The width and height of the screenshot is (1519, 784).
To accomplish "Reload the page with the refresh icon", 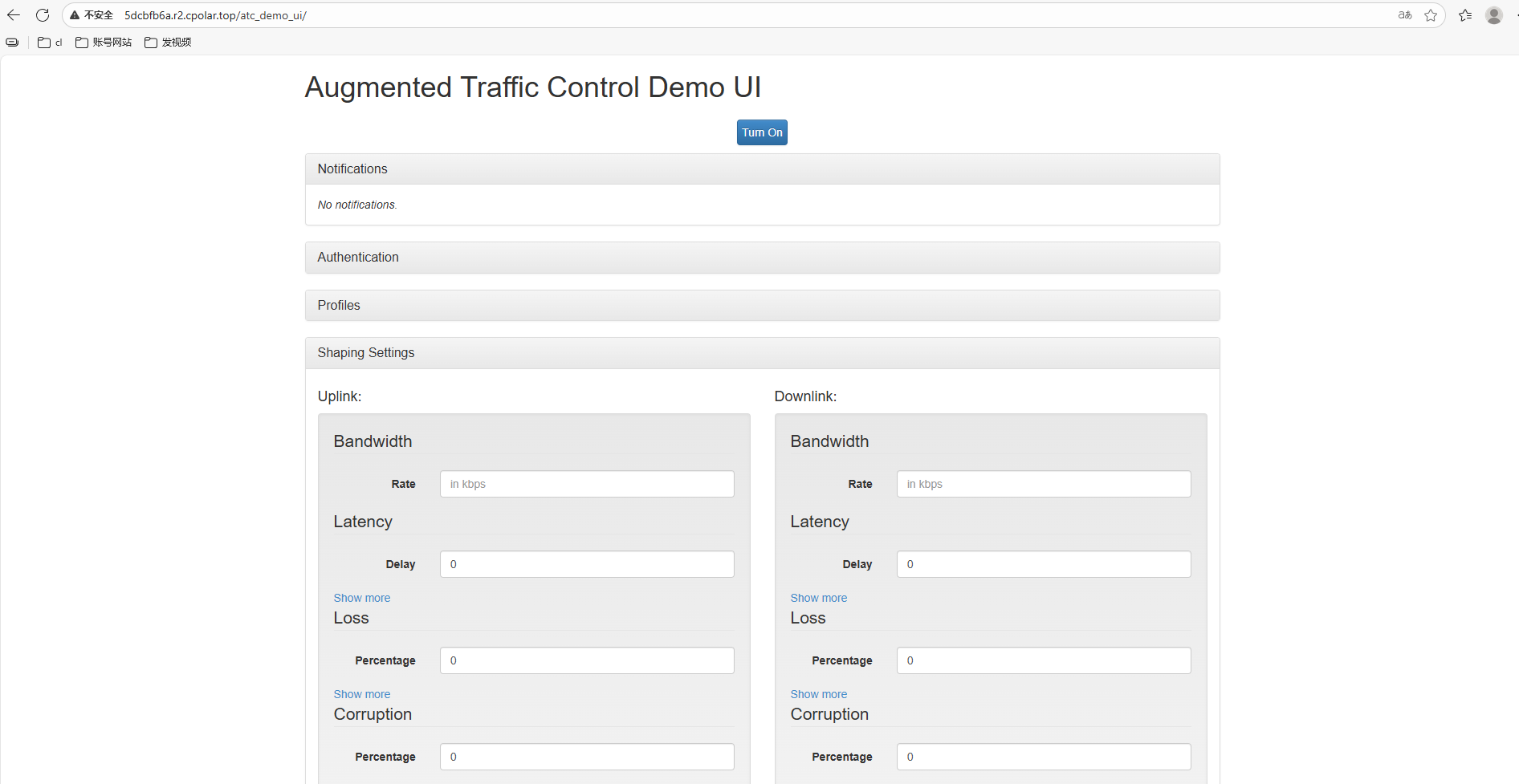I will point(43,15).
